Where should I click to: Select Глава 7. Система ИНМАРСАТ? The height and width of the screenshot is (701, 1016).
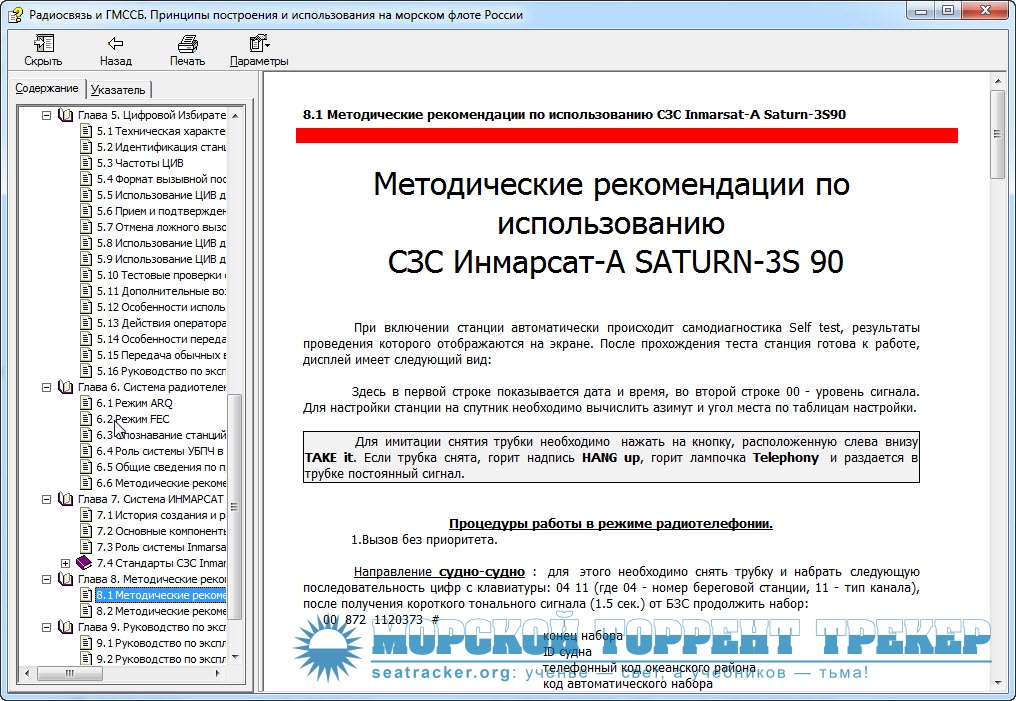150,500
